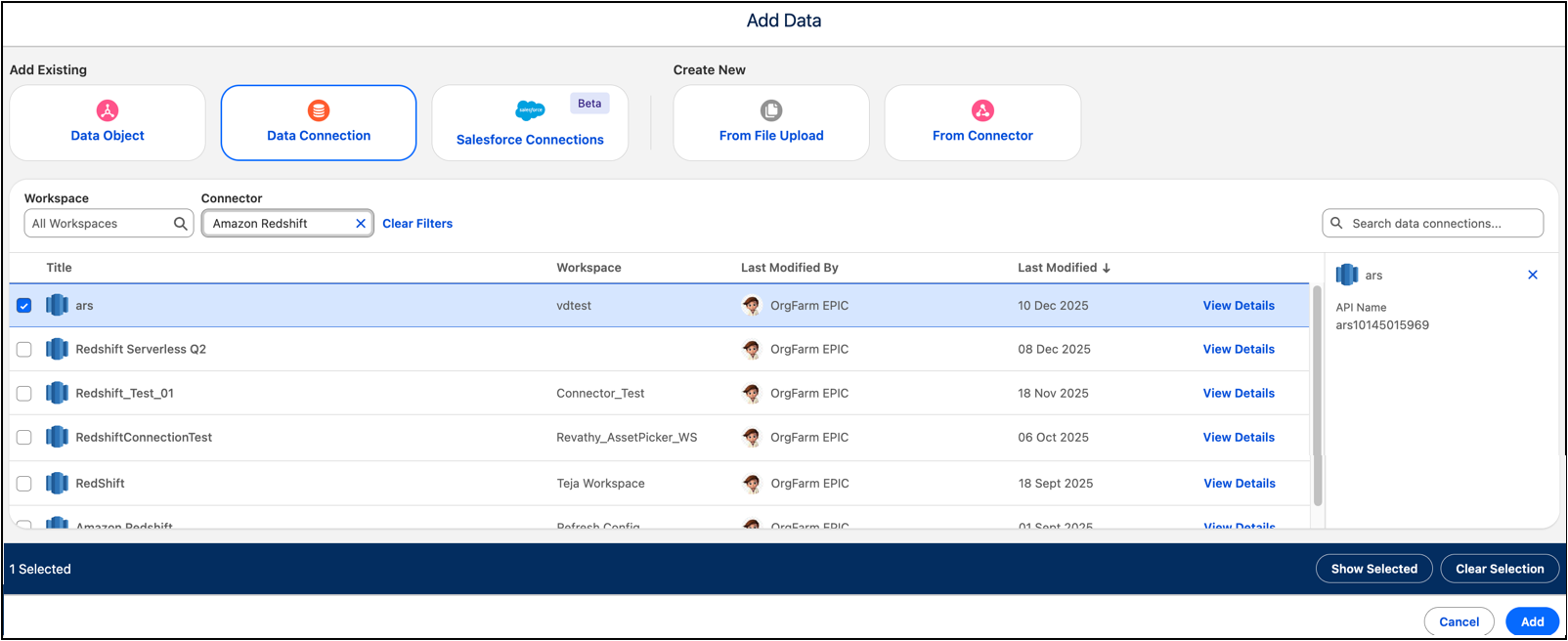Viewport: 1568px width, 641px height.
Task: Click the Clear Filters link
Action: [x=417, y=224]
